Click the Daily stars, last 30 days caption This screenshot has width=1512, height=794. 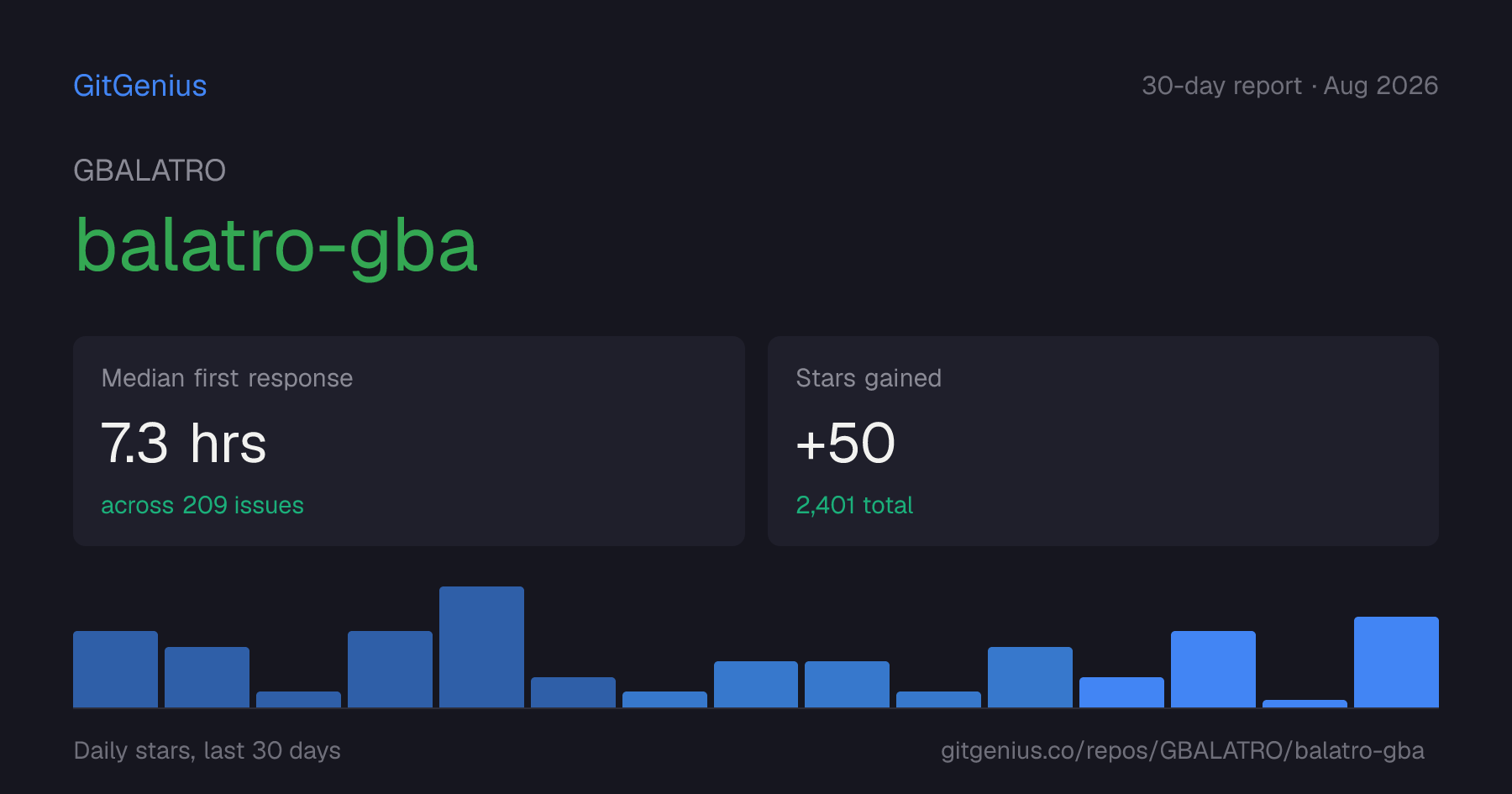(x=207, y=750)
